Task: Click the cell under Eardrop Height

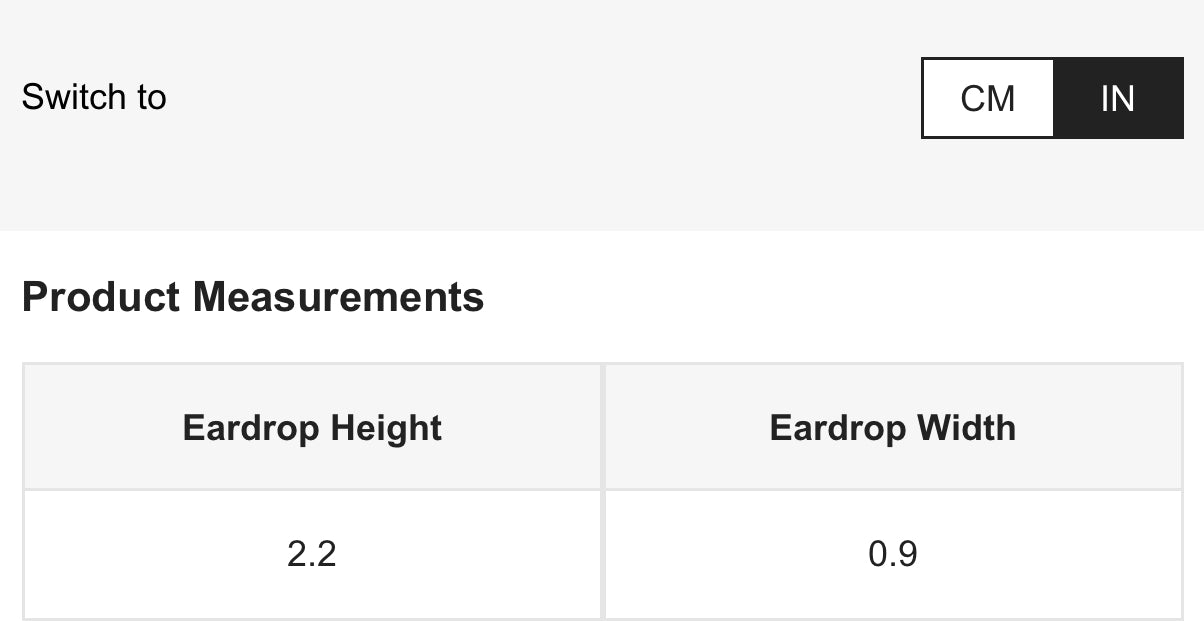Action: coord(312,553)
